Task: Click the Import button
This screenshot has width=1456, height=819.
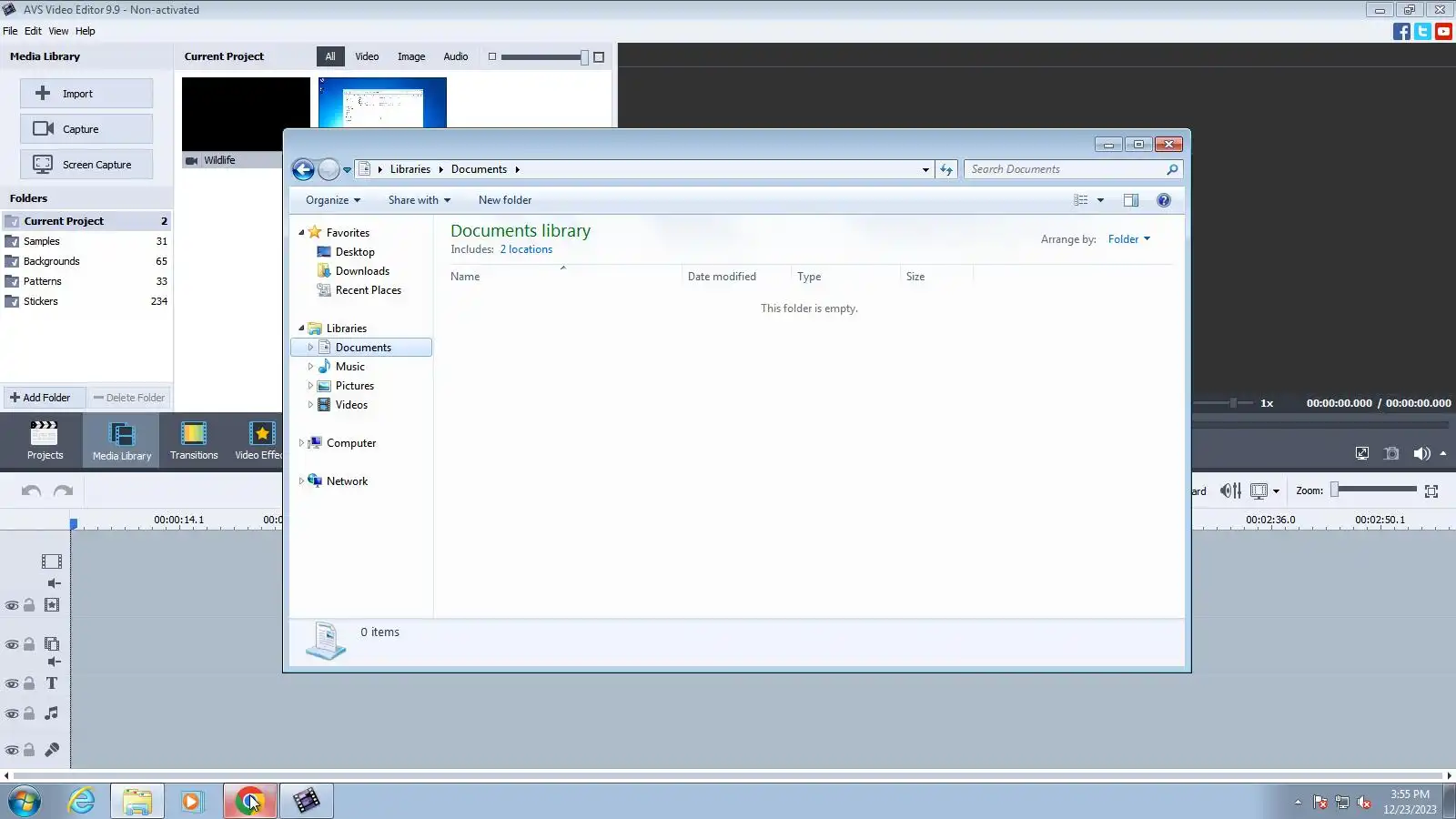Action: click(86, 94)
